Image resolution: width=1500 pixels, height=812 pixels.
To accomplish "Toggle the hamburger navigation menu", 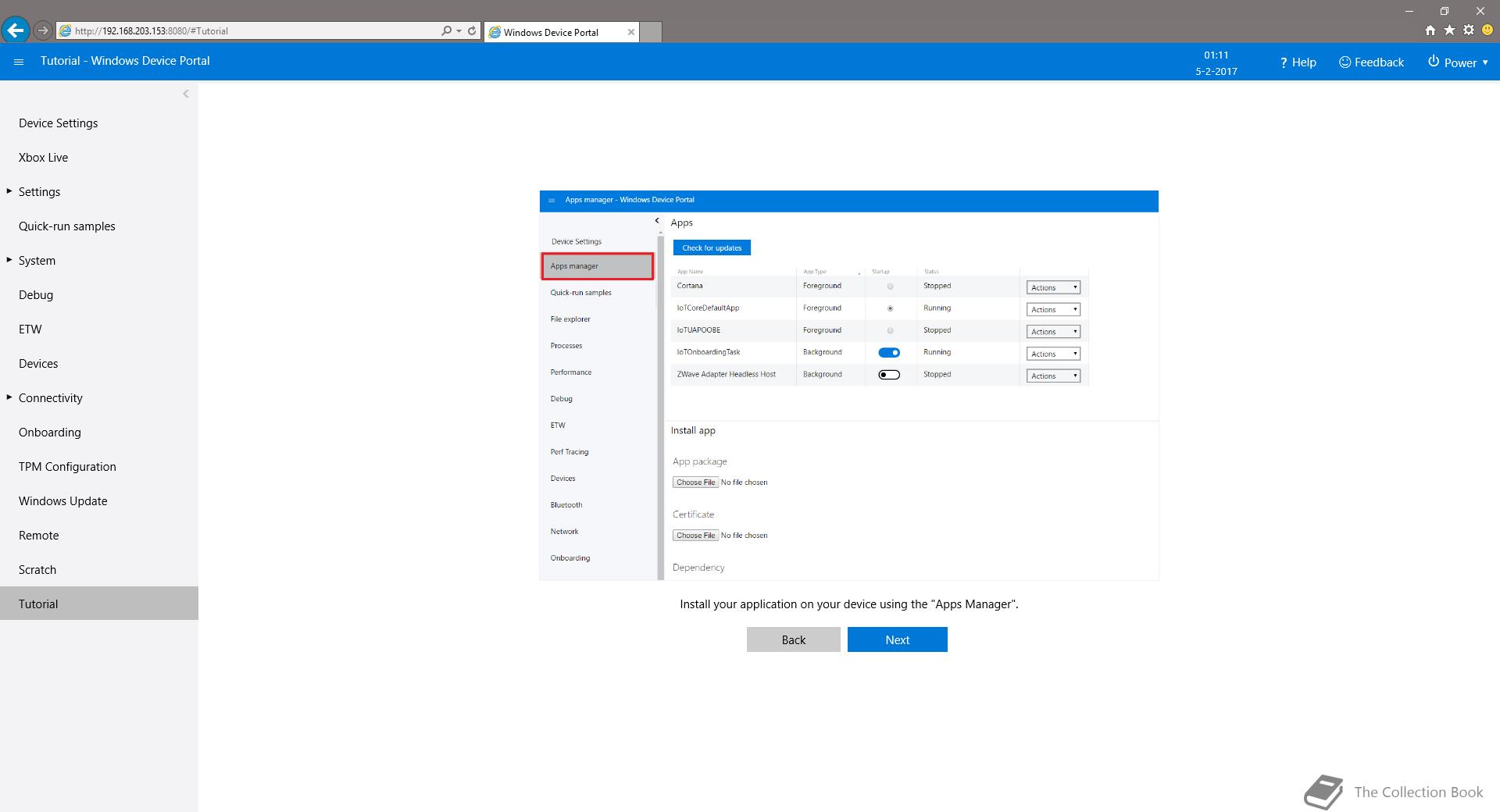I will (x=19, y=62).
